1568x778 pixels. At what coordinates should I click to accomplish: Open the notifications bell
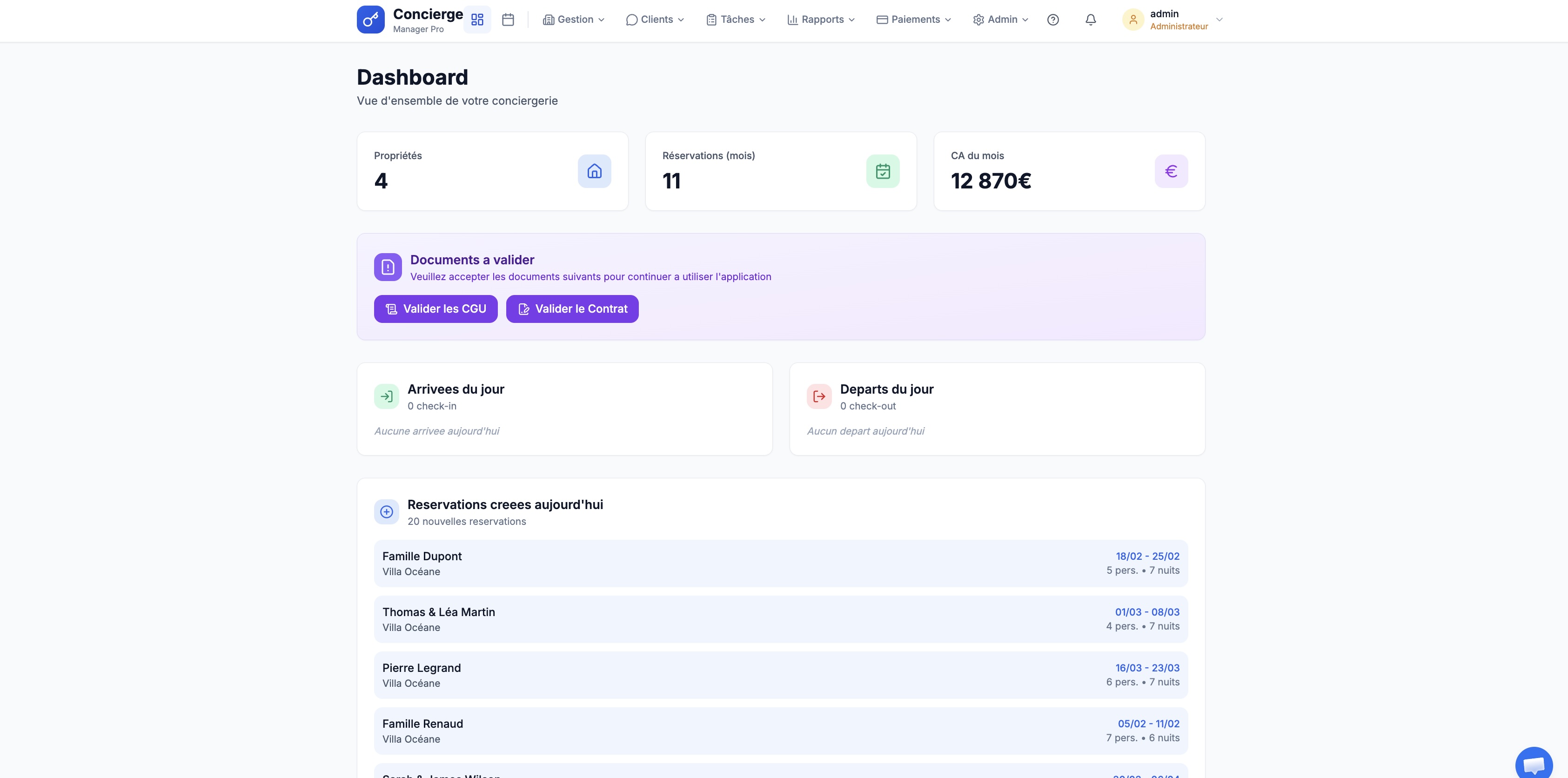point(1090,20)
